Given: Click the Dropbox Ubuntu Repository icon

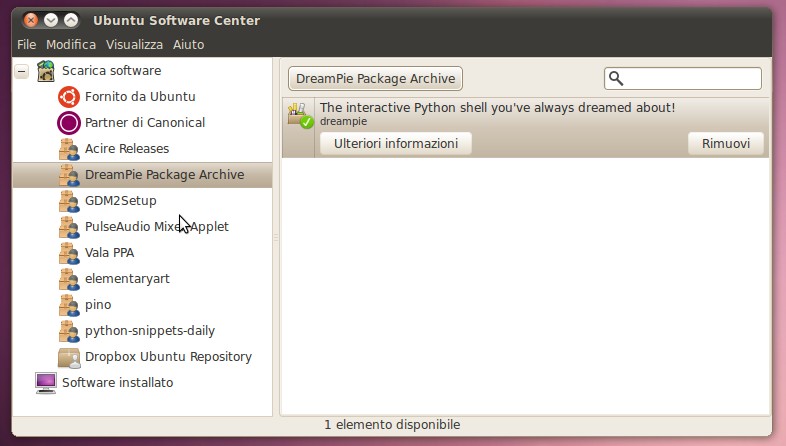Looking at the screenshot, I should (69, 357).
